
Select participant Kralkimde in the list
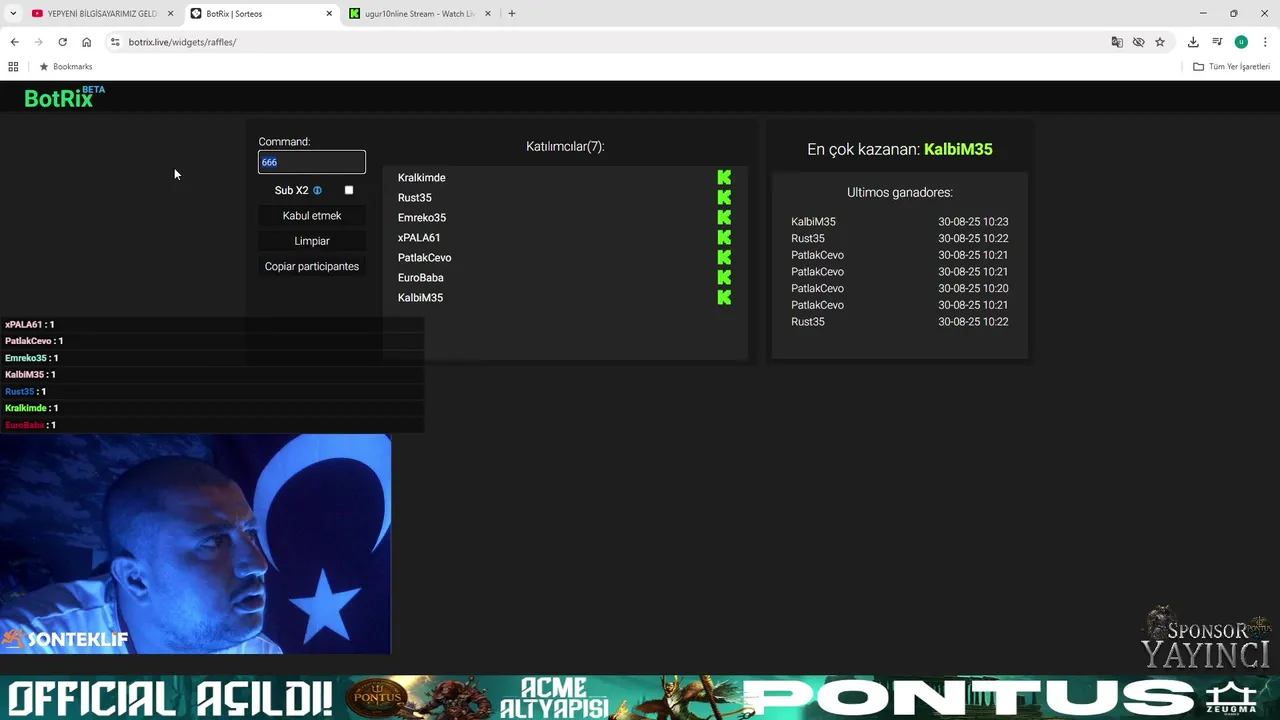click(422, 177)
